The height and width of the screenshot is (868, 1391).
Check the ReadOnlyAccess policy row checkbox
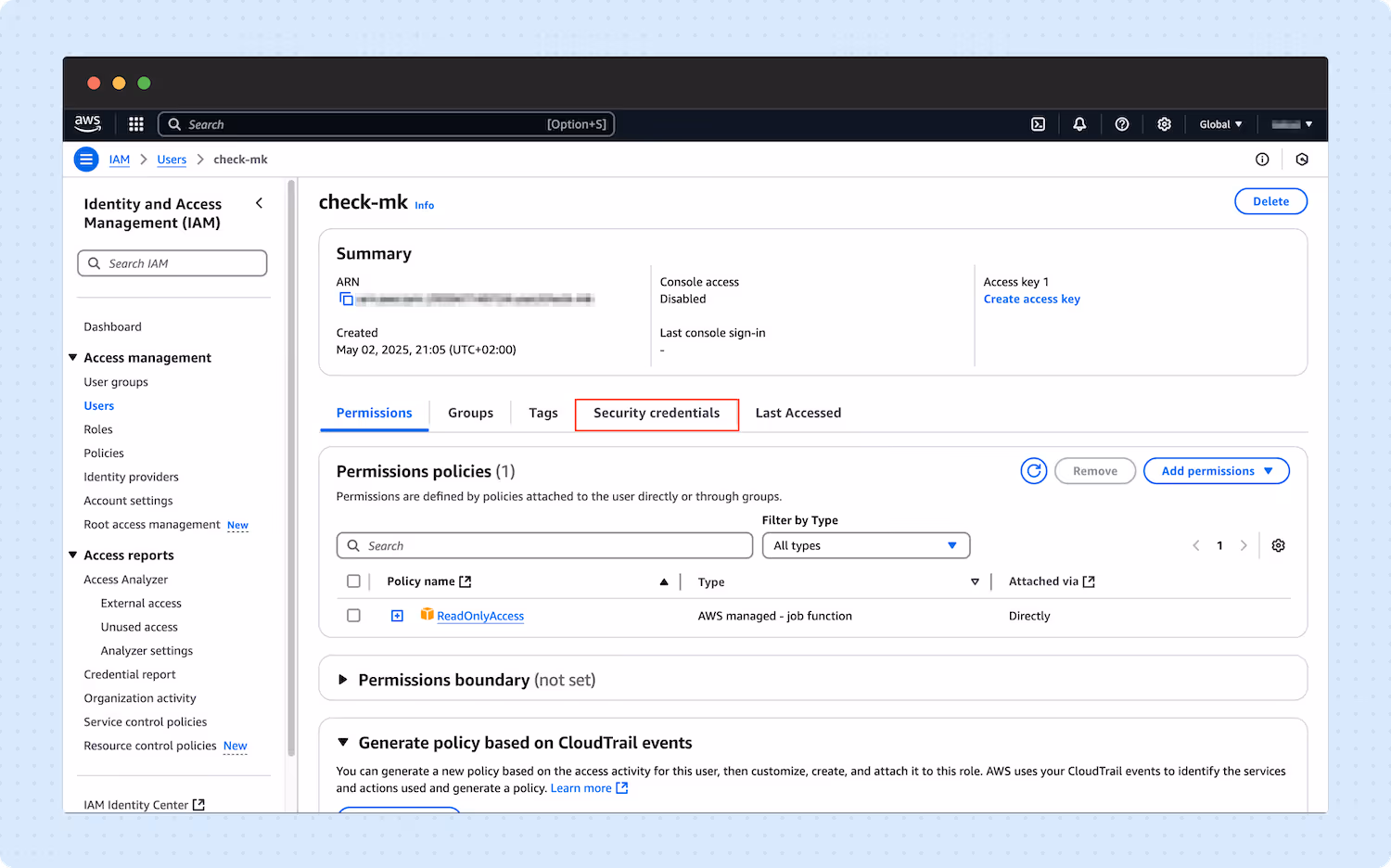[x=353, y=615]
